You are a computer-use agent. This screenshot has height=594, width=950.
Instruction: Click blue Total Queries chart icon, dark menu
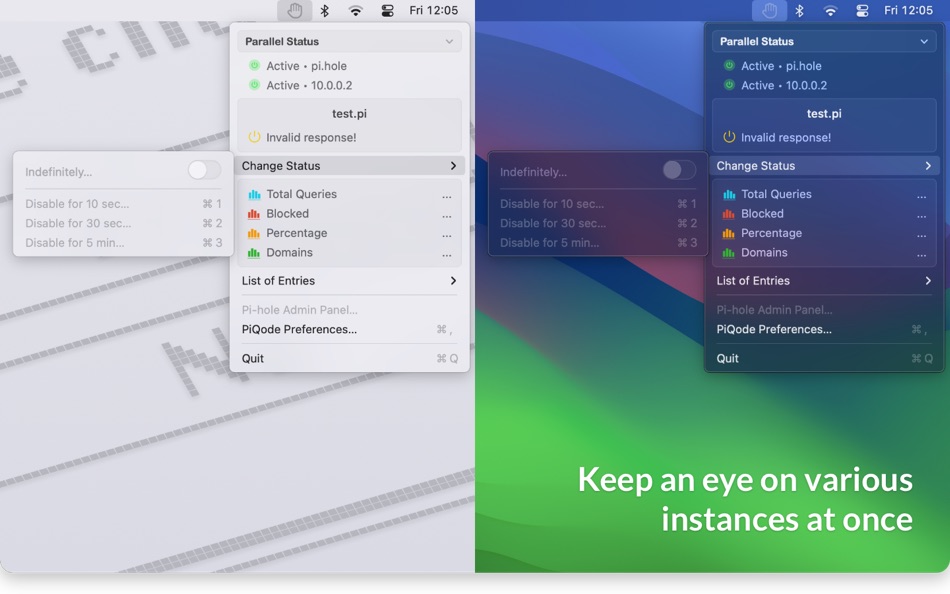pos(729,195)
